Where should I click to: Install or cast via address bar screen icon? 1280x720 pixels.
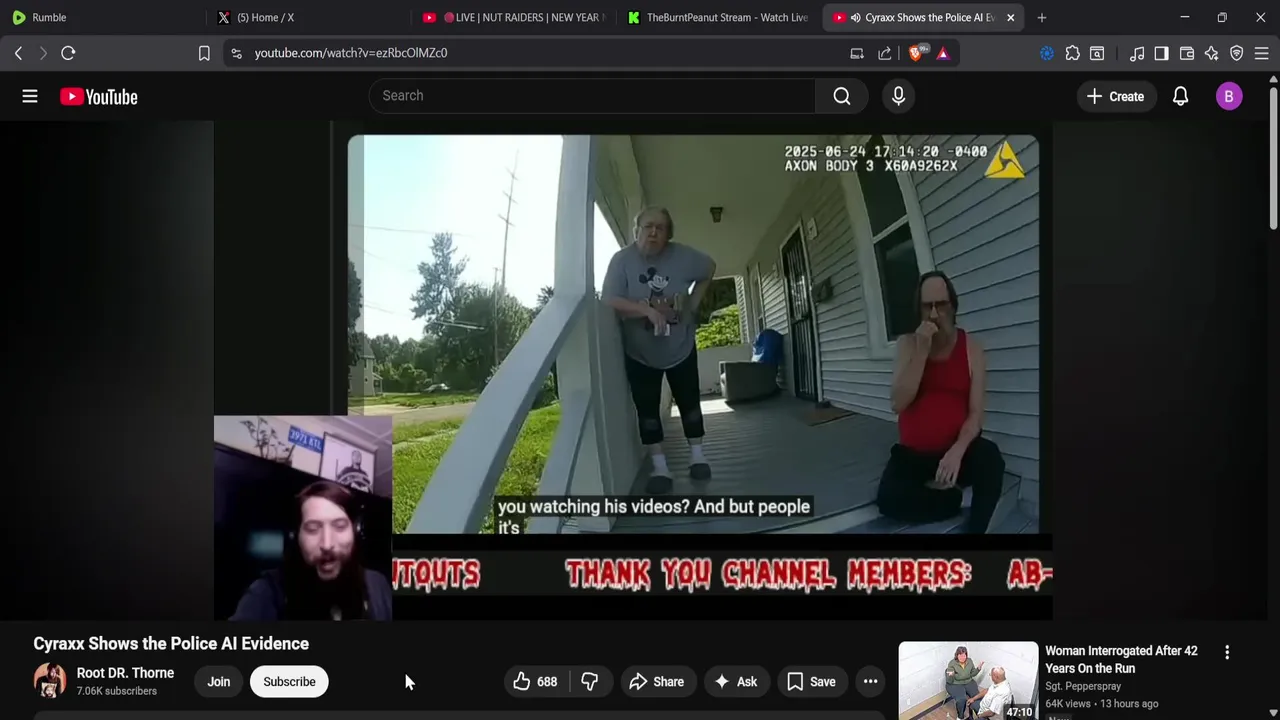857,53
